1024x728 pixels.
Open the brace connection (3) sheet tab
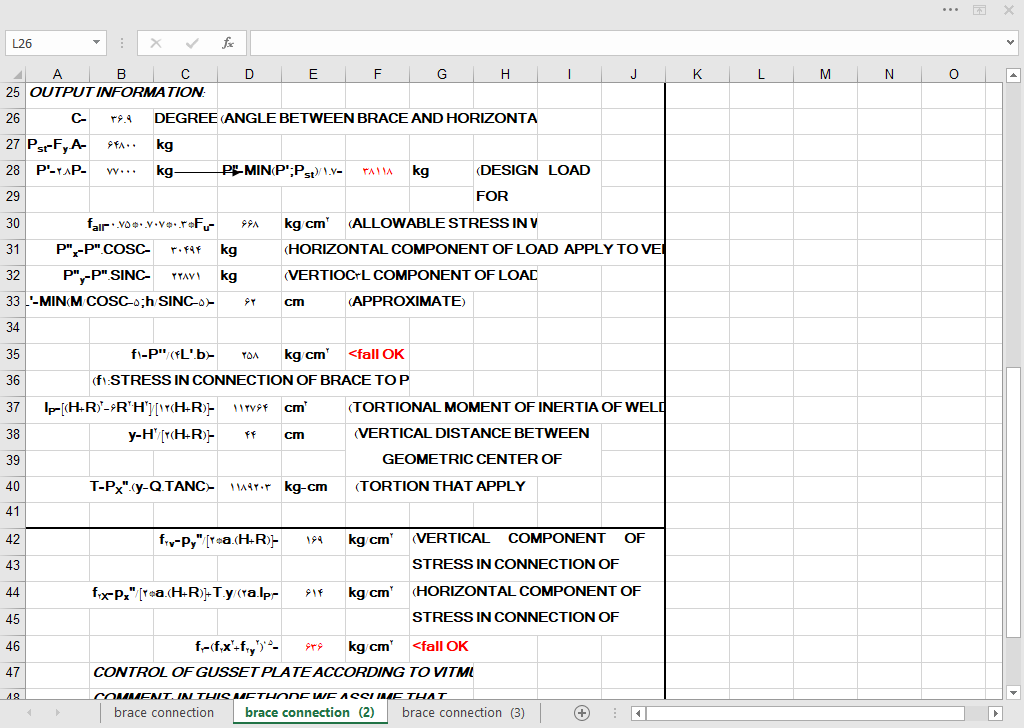(463, 712)
